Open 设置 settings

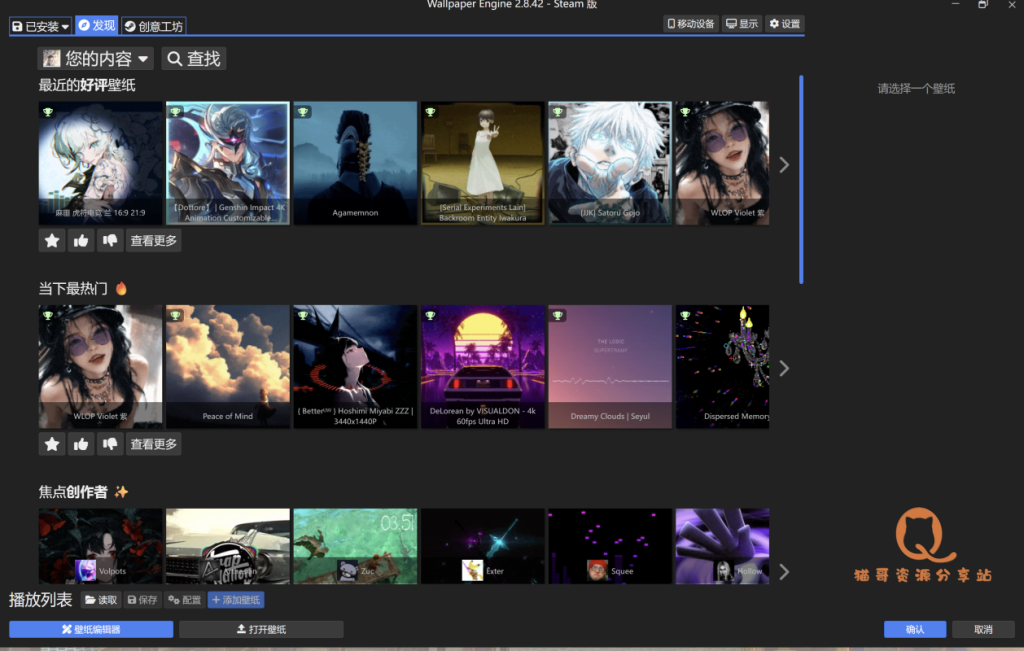[784, 24]
